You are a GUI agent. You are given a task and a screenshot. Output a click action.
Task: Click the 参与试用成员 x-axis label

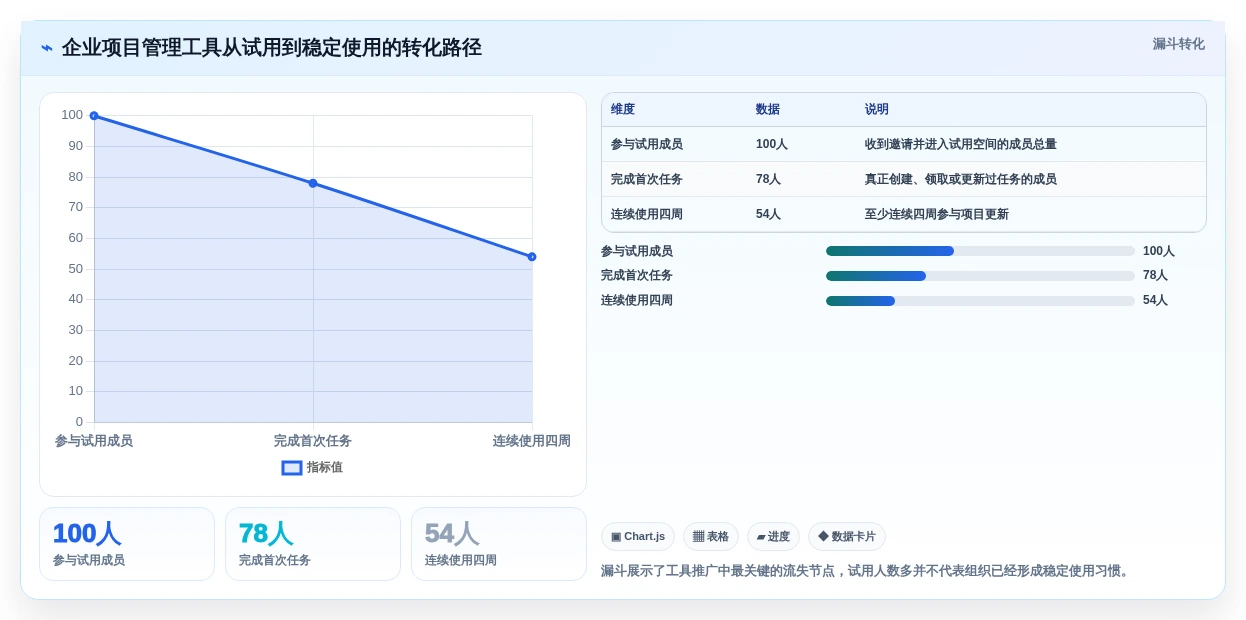point(94,441)
